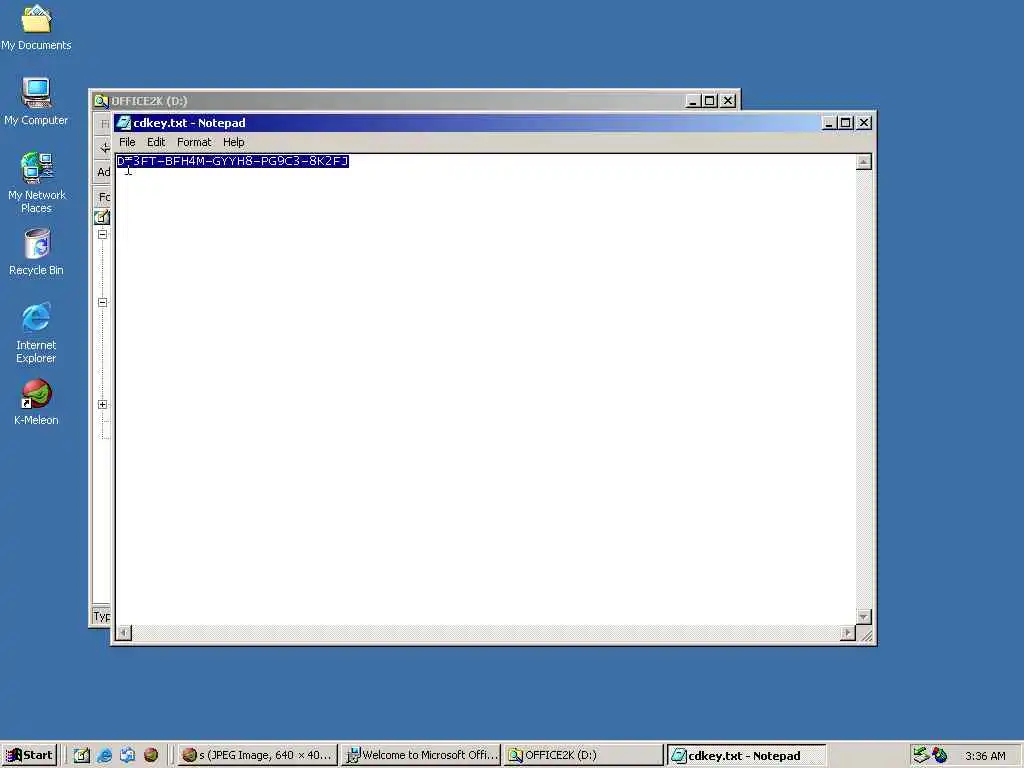Collapse second minus node in OFFICE2K tree
Screen dimensions: 1024x768
tap(103, 302)
